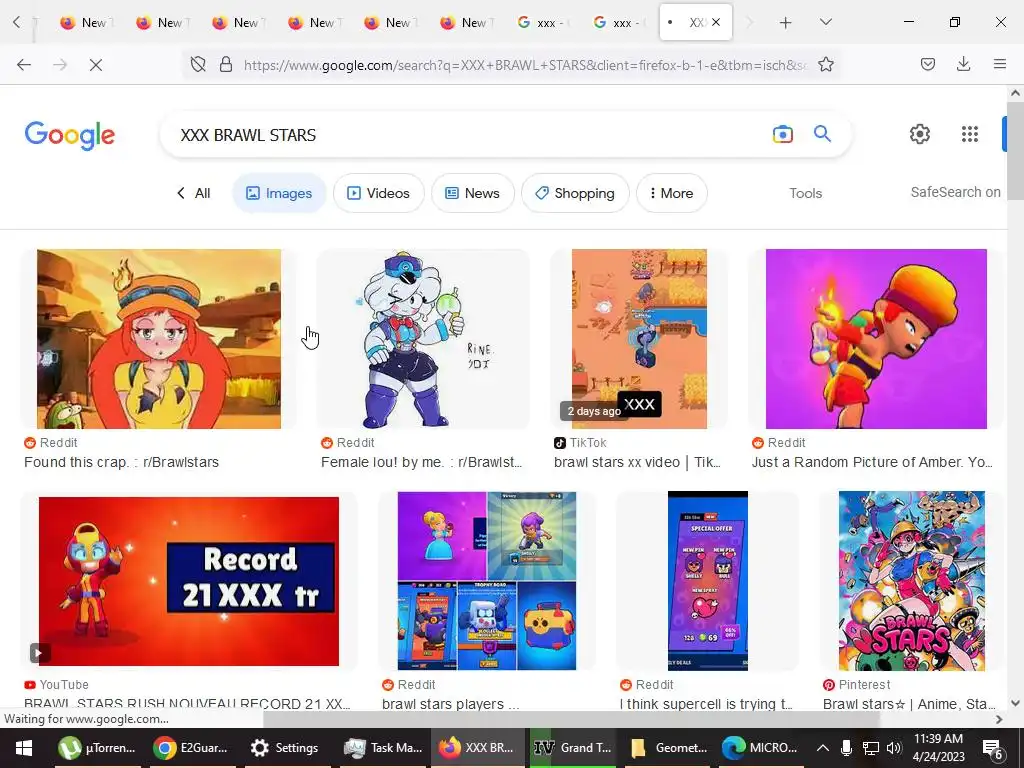Click vertical page scrollbar
Image resolution: width=1024 pixels, height=768 pixels.
click(x=1015, y=150)
